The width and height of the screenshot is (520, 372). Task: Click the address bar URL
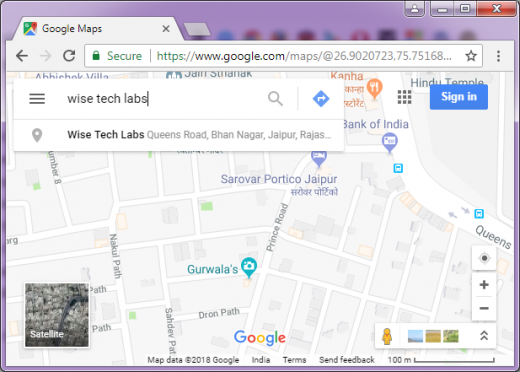pos(304,56)
